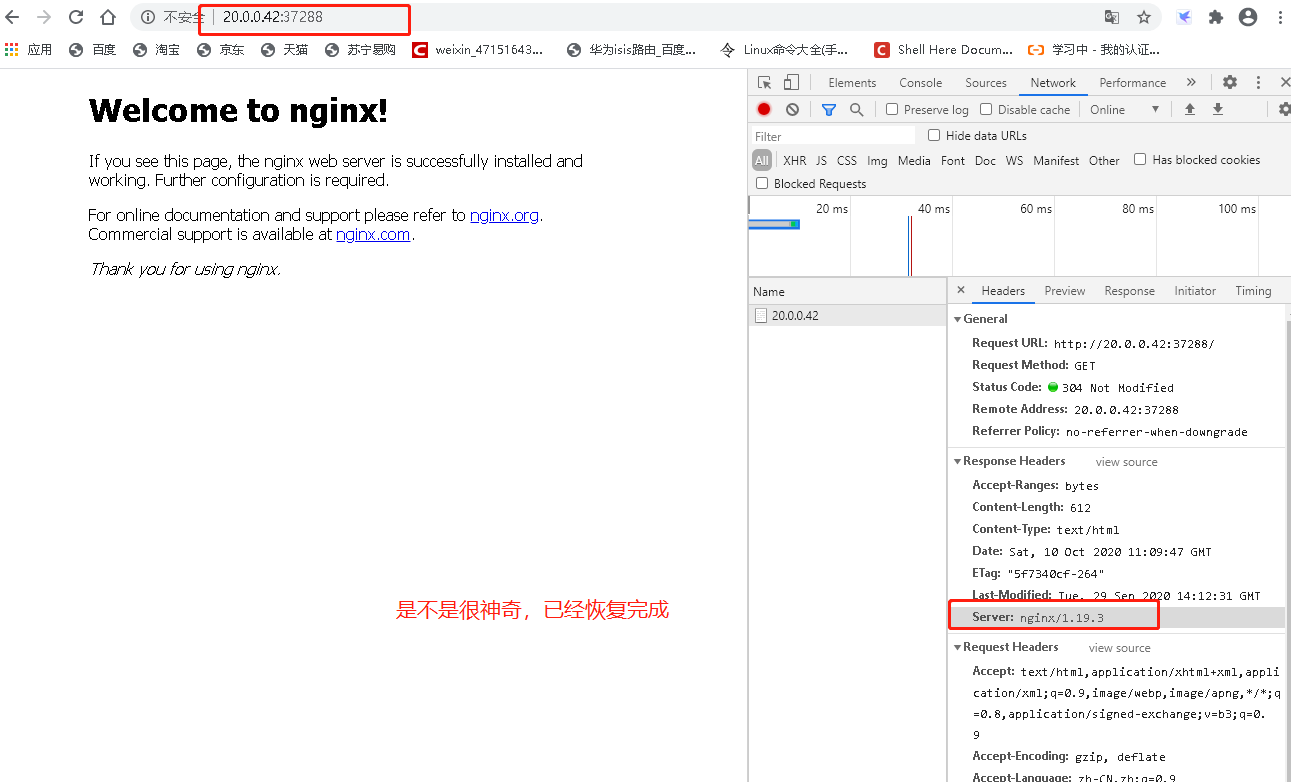Open the Response tab of request
This screenshot has width=1291, height=782.
[x=1129, y=291]
